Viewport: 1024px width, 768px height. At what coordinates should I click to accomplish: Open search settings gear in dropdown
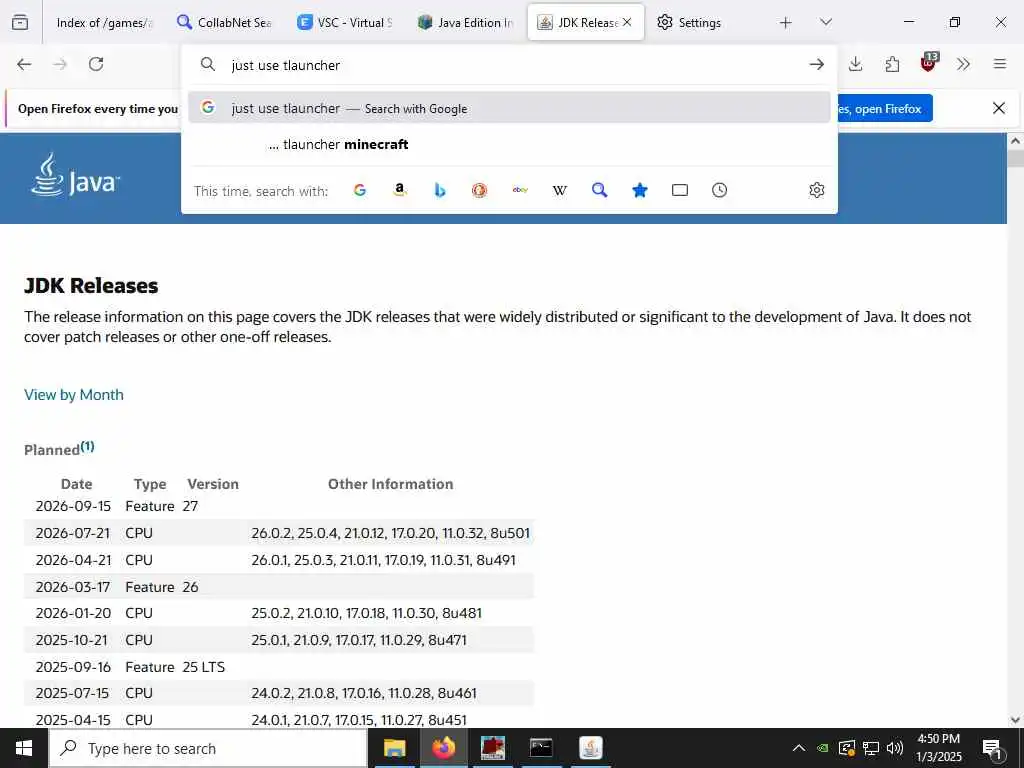click(816, 190)
